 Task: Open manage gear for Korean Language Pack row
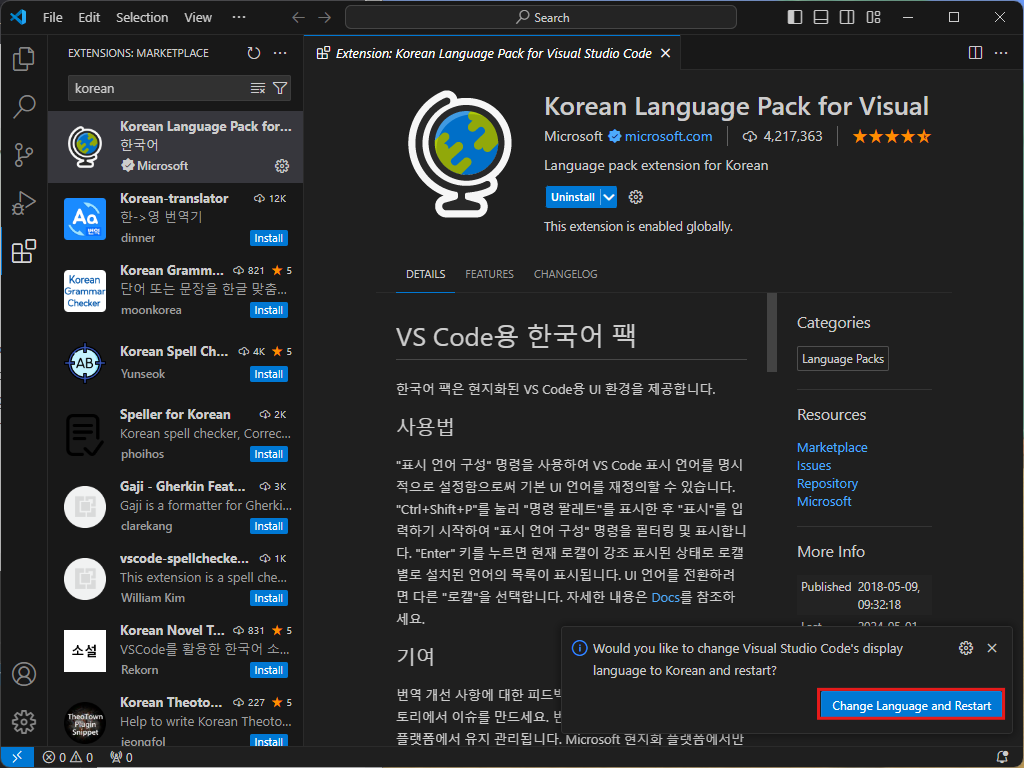pos(281,166)
